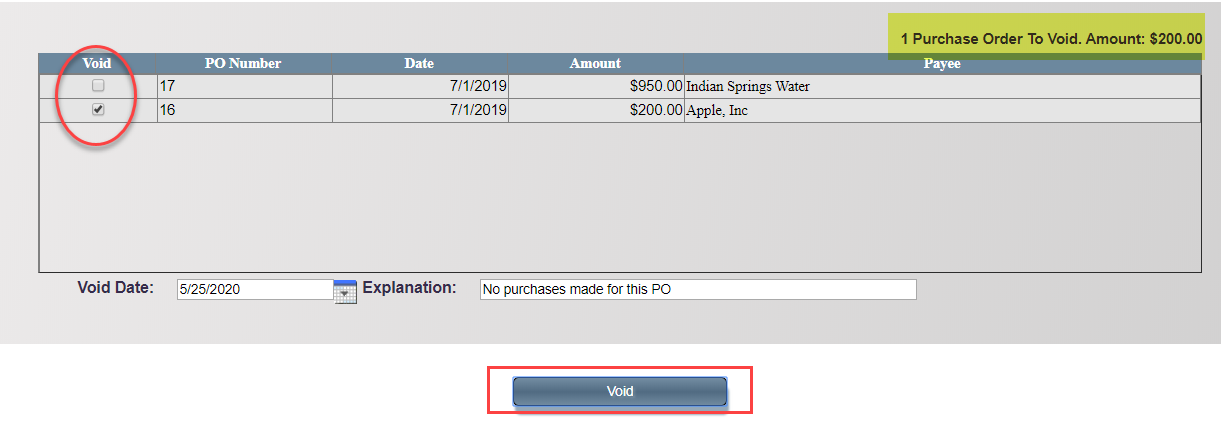
Task: Sort by the Amount column header
Action: 595,63
